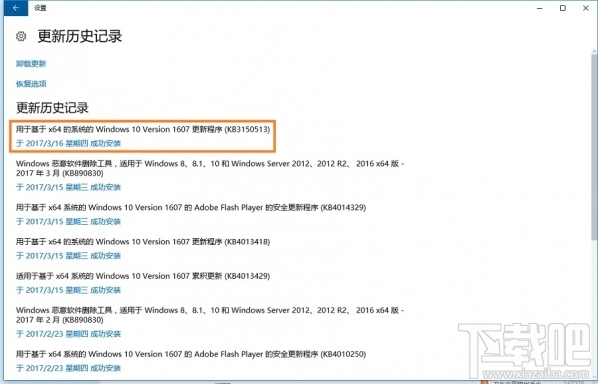The width and height of the screenshot is (598, 384).
Task: Select the KB4013418 update title text
Action: coord(143,242)
